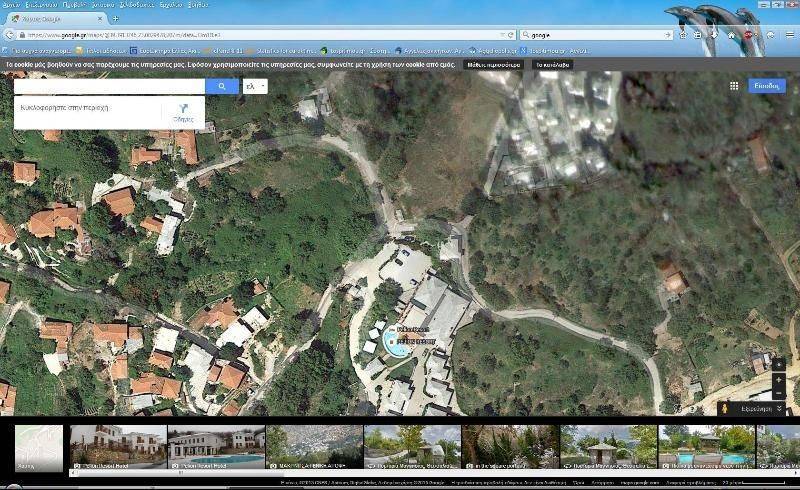Viewport: 800px width, 490px height.
Task: Click the blue sign-in button
Action: pos(767,86)
